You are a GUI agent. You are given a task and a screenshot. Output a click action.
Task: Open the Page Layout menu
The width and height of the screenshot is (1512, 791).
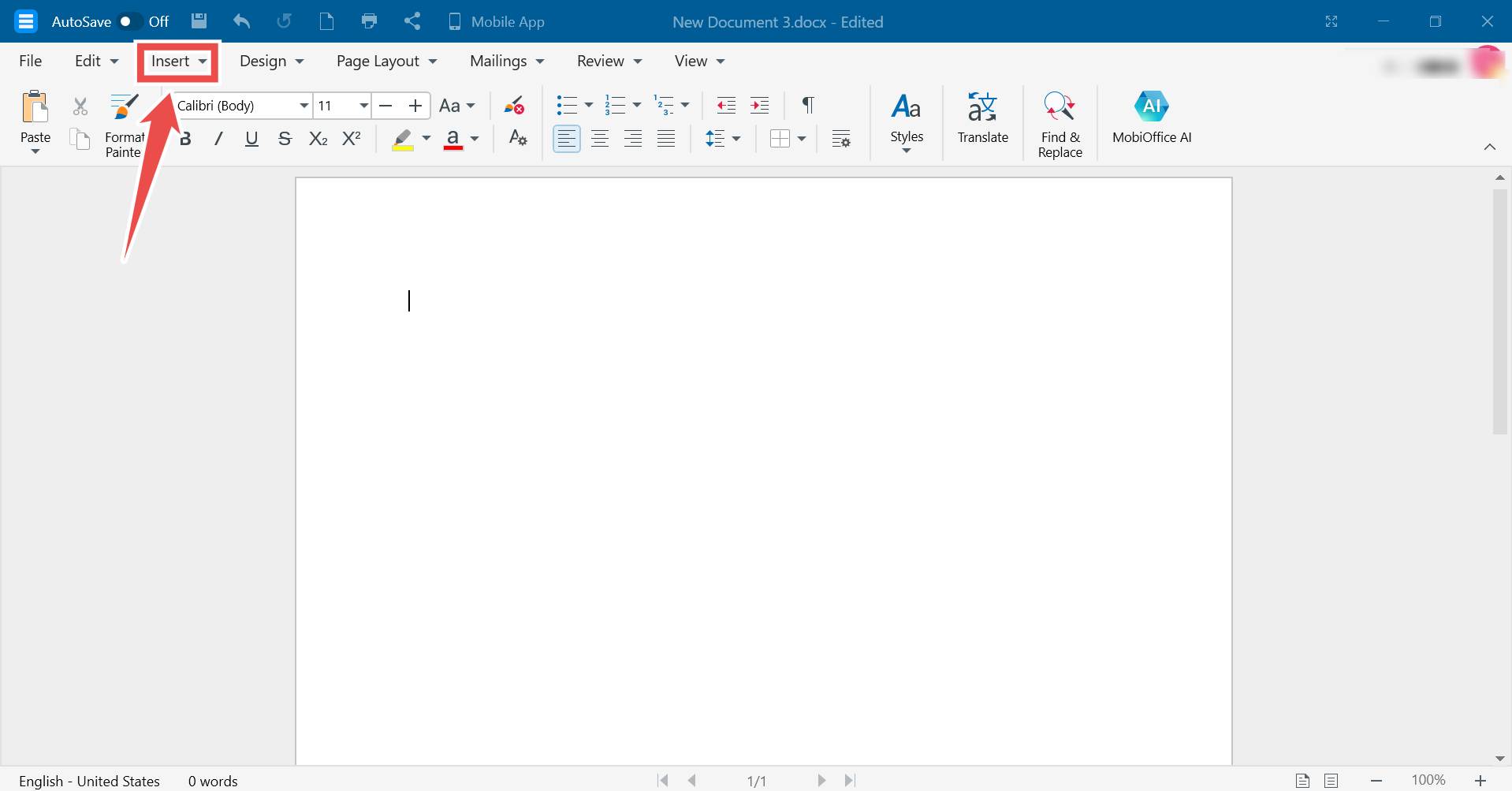(386, 61)
